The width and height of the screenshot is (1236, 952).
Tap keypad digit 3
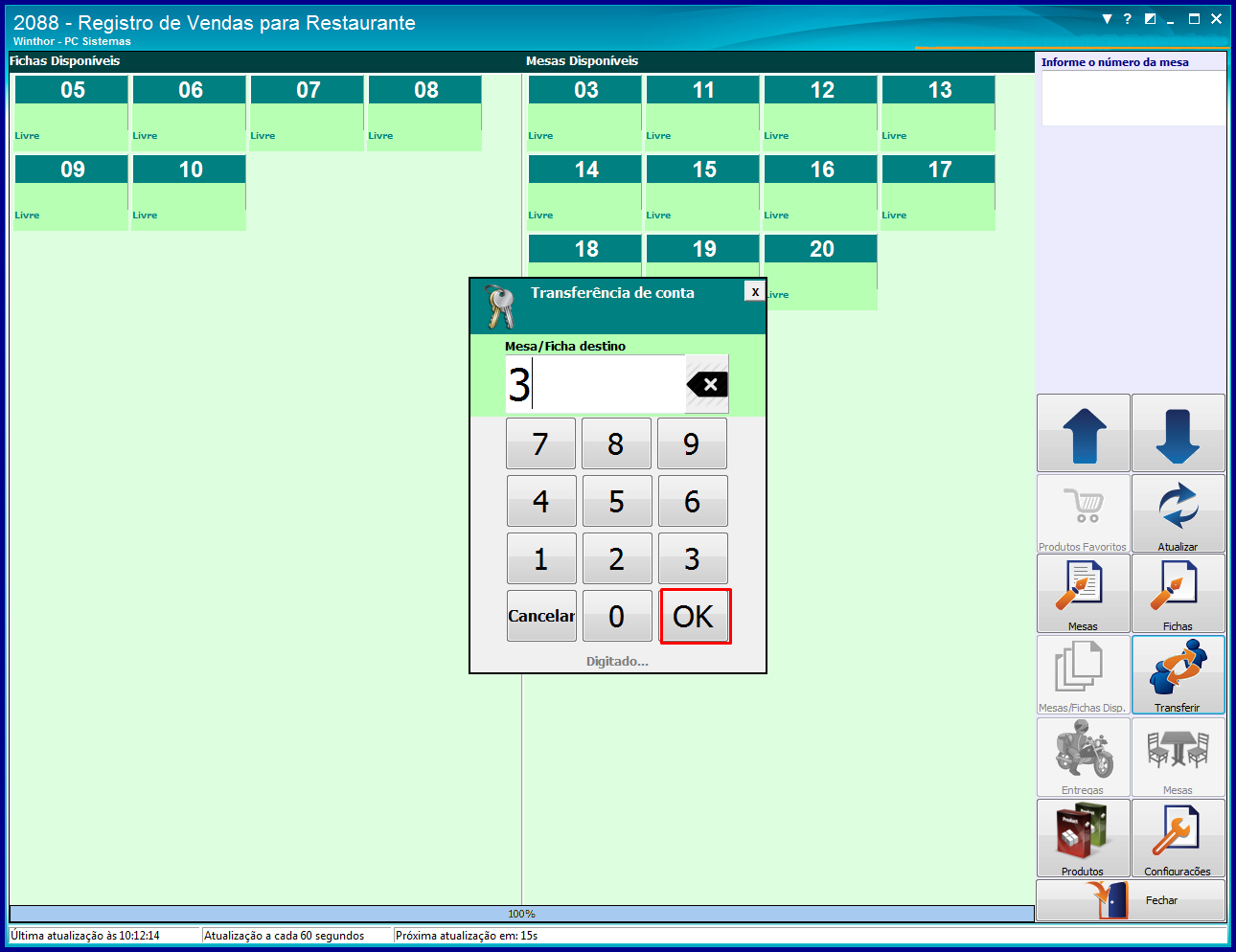coord(692,558)
